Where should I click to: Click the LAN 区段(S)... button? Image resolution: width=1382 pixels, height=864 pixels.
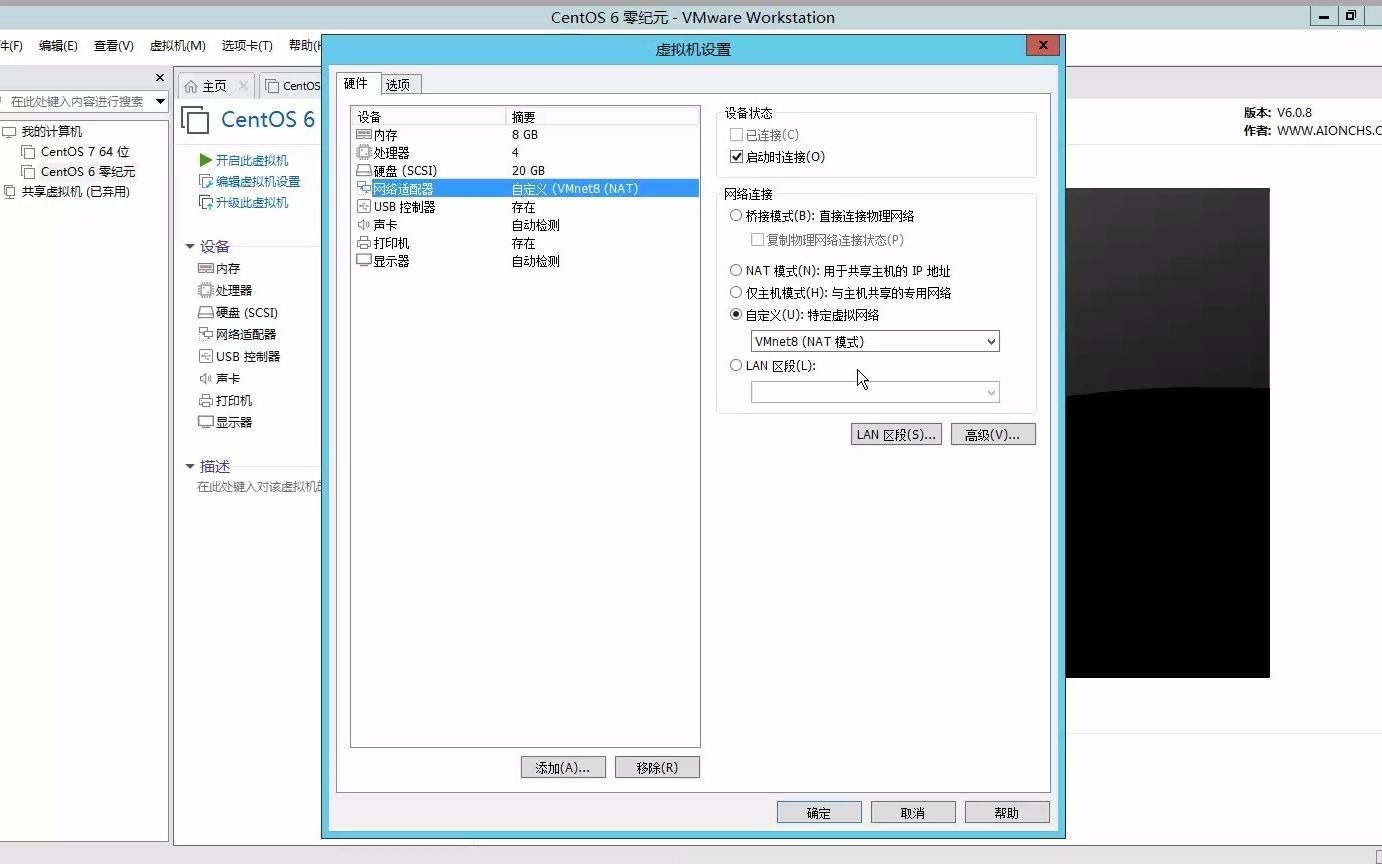pyautogui.click(x=896, y=435)
